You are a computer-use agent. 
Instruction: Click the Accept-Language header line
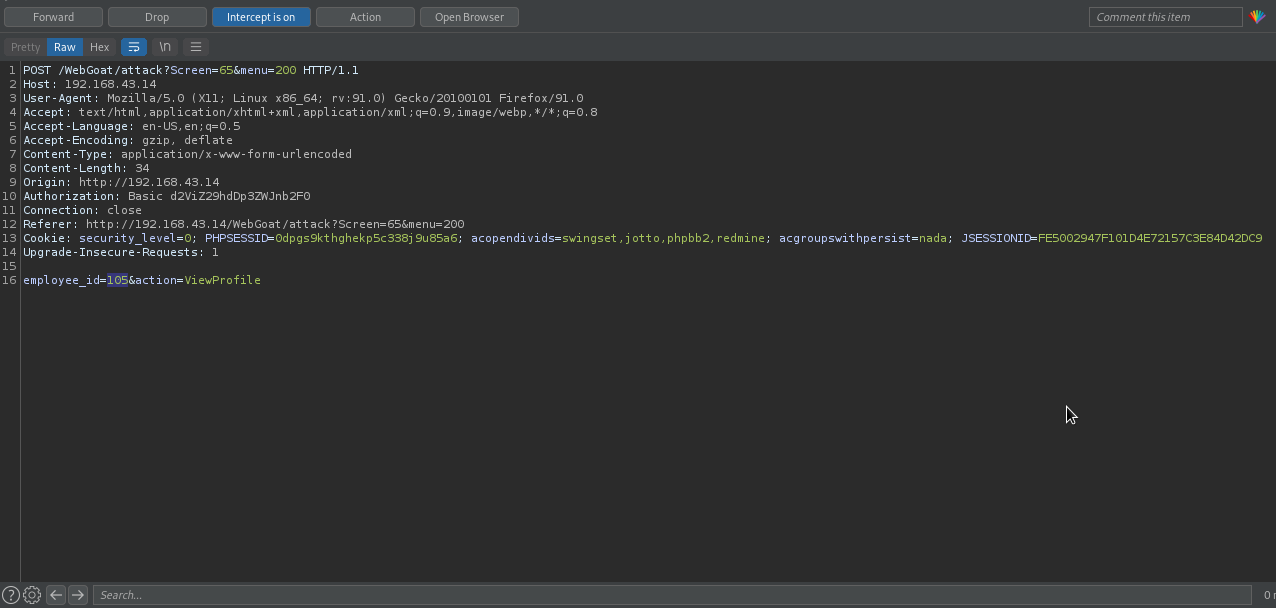[132, 126]
